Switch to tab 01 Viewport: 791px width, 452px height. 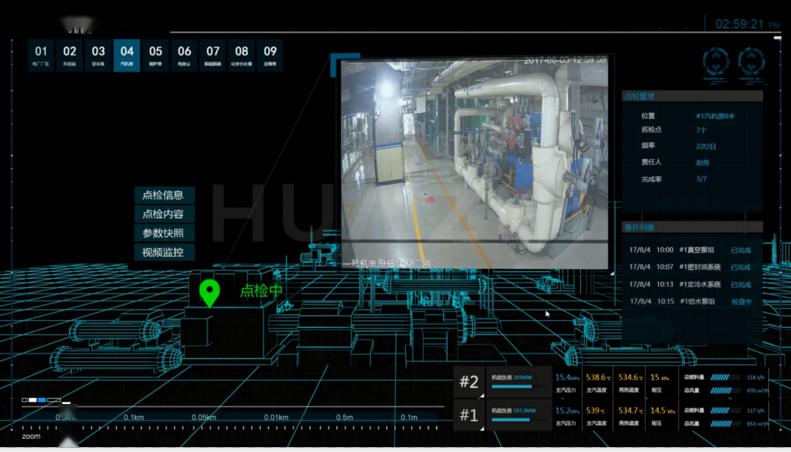tap(41, 55)
